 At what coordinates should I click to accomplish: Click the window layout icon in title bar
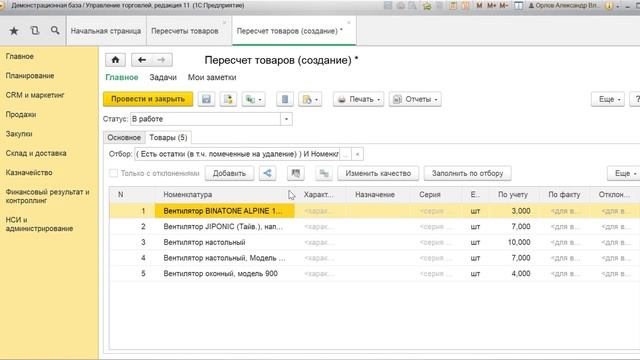coord(518,5)
